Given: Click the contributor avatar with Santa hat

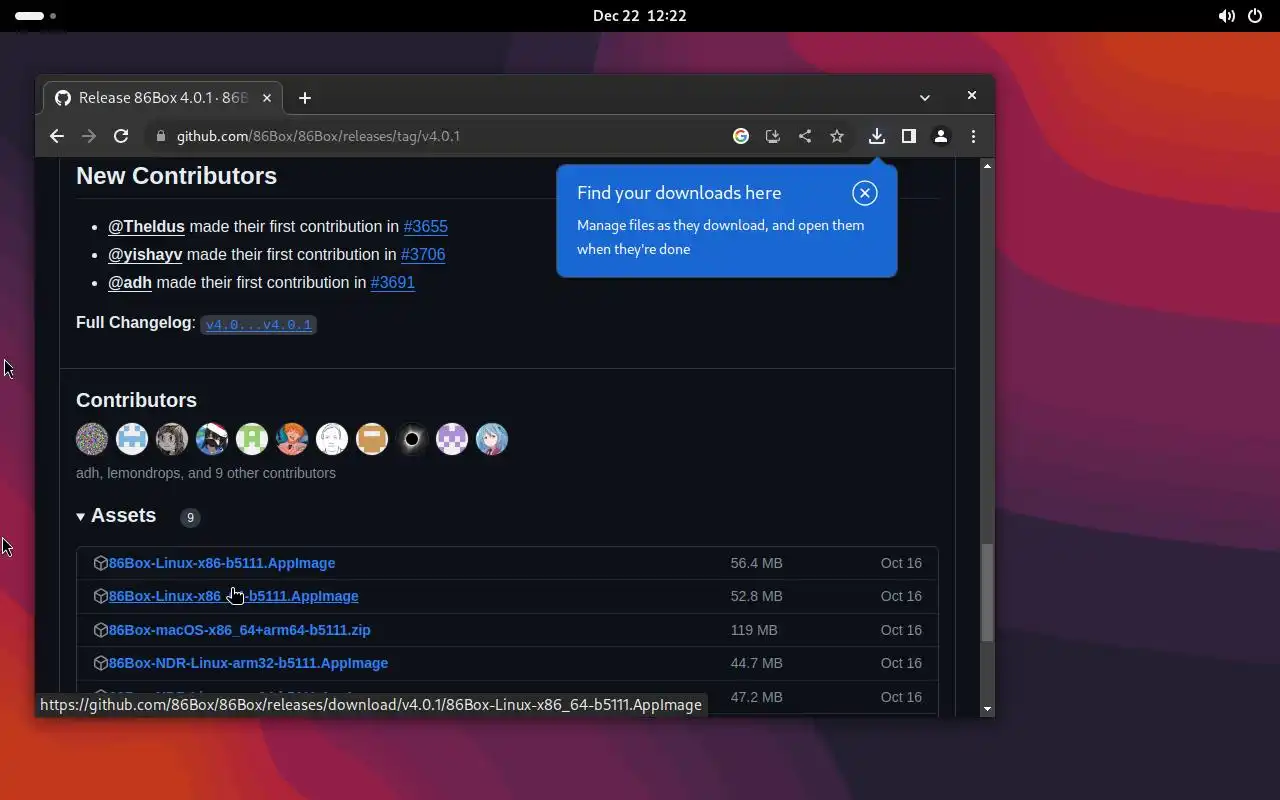Looking at the screenshot, I should tap(212, 439).
